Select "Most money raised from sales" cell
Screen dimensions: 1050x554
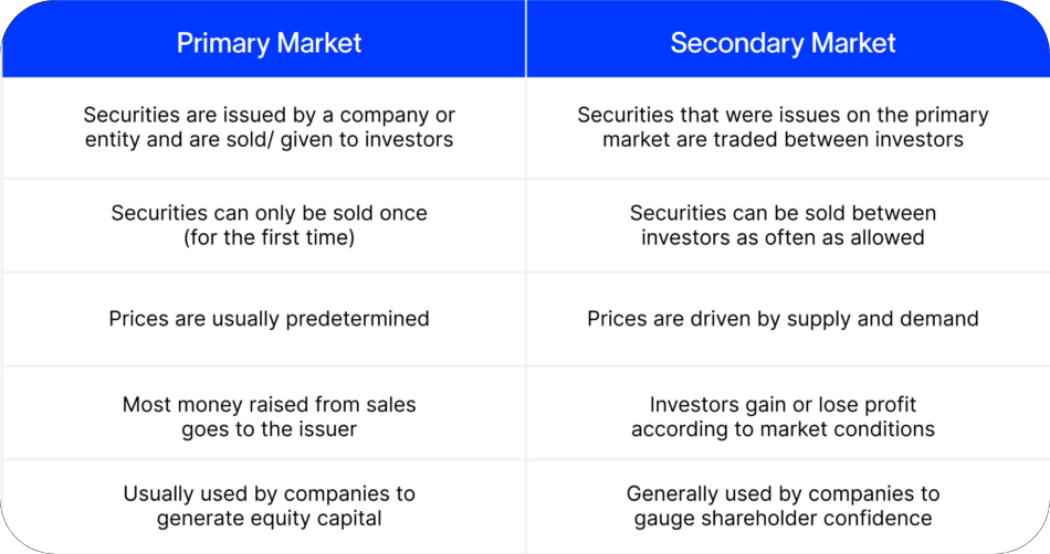pyautogui.click(x=264, y=413)
